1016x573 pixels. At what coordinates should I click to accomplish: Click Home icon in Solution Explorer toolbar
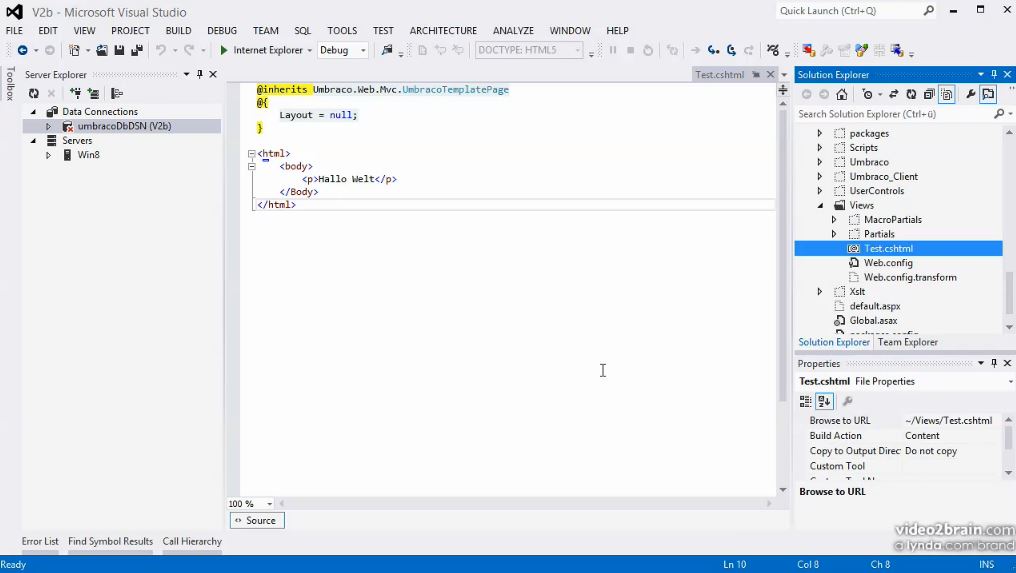click(842, 95)
